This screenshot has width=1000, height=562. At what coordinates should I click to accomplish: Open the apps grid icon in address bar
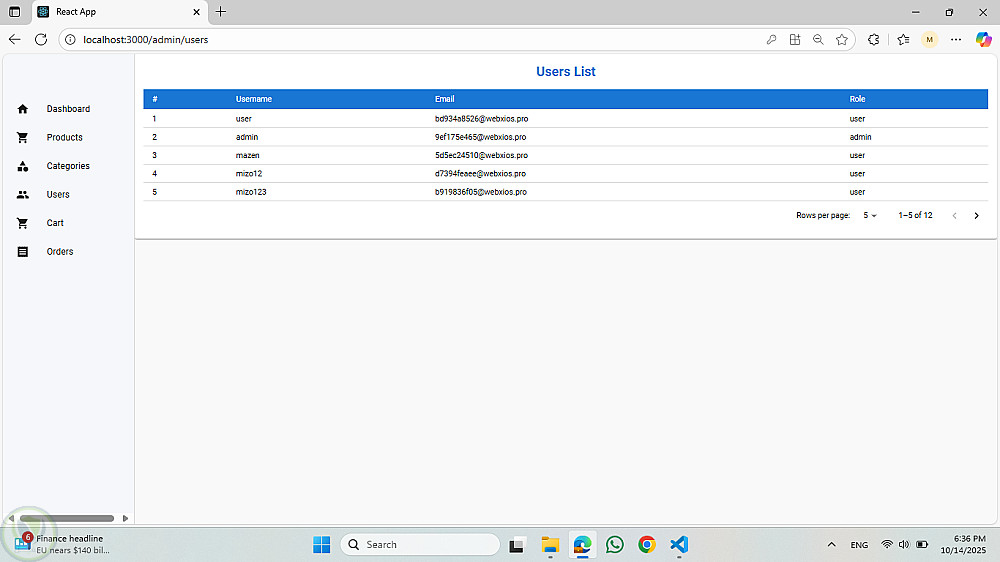795,40
